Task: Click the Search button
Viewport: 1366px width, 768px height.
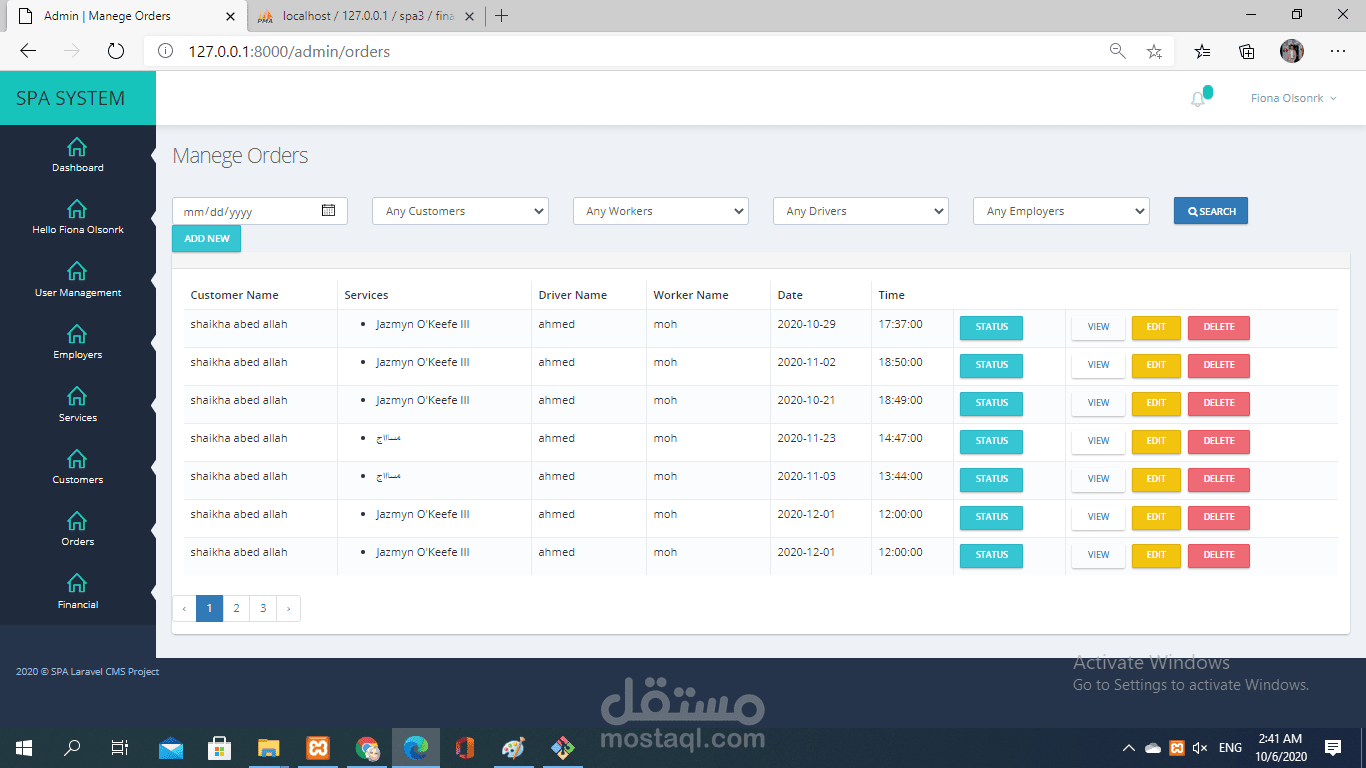Action: tap(1211, 211)
